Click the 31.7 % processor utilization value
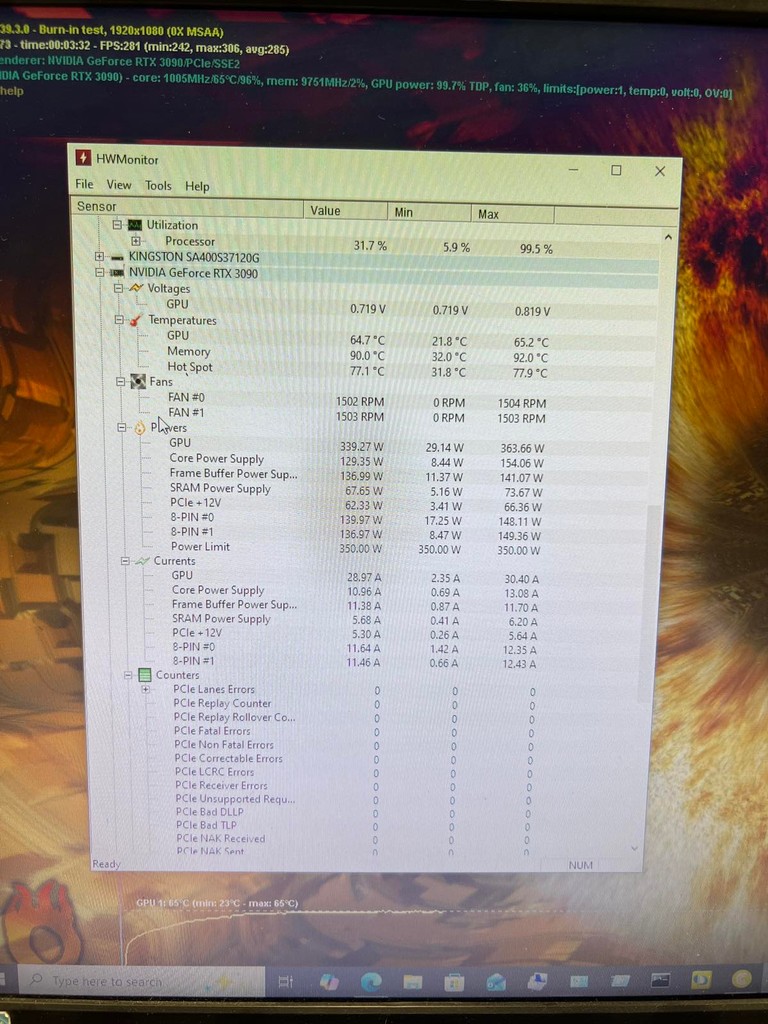 [370, 246]
